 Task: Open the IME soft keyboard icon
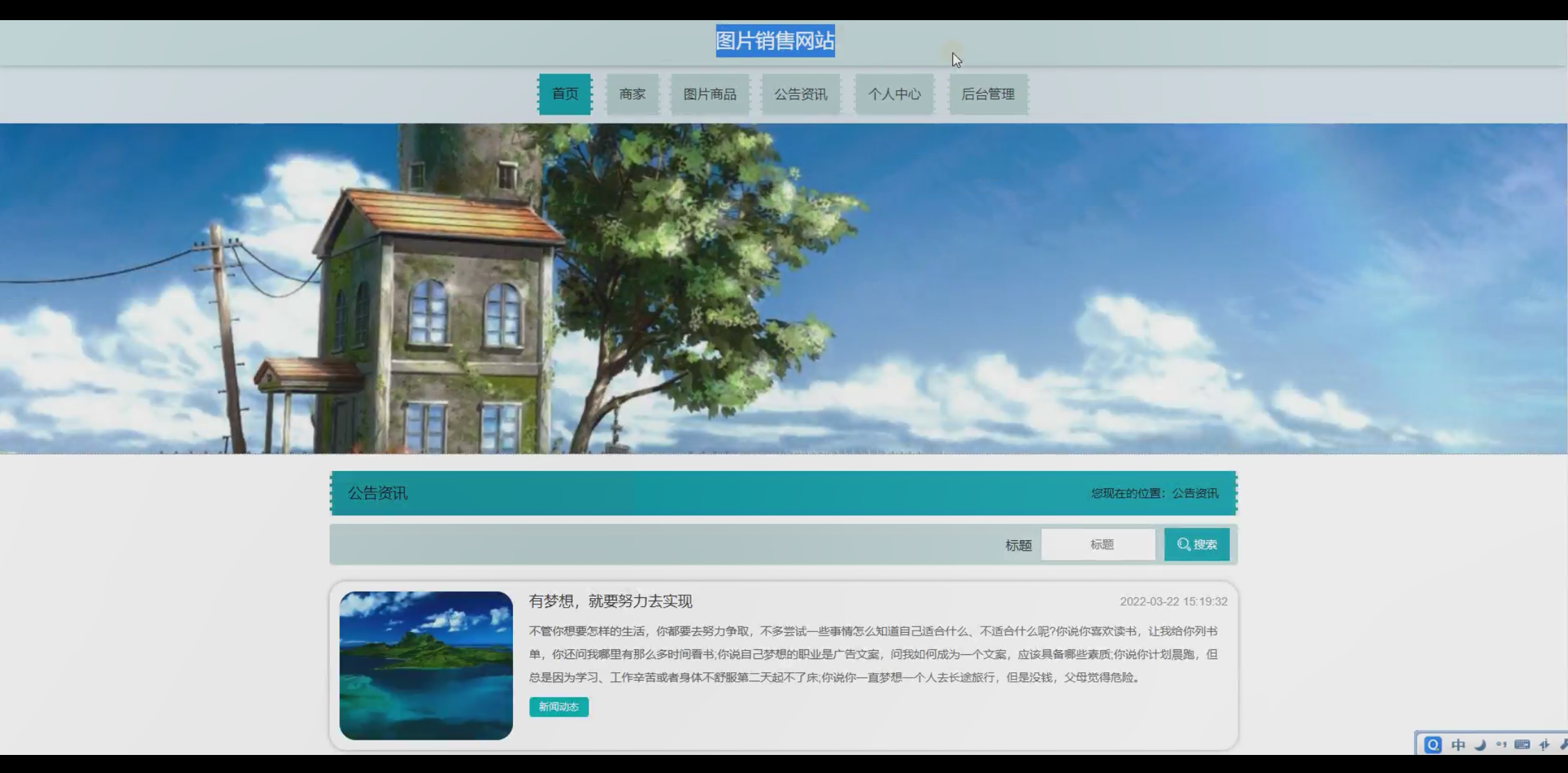1522,745
